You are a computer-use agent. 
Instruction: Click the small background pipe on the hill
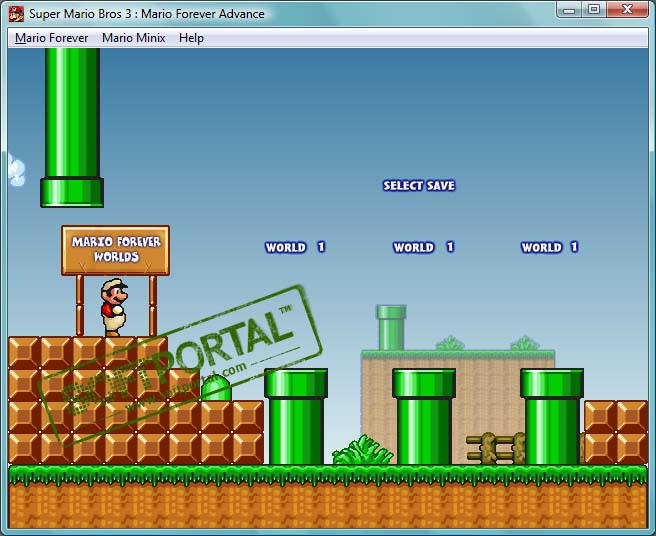click(391, 328)
